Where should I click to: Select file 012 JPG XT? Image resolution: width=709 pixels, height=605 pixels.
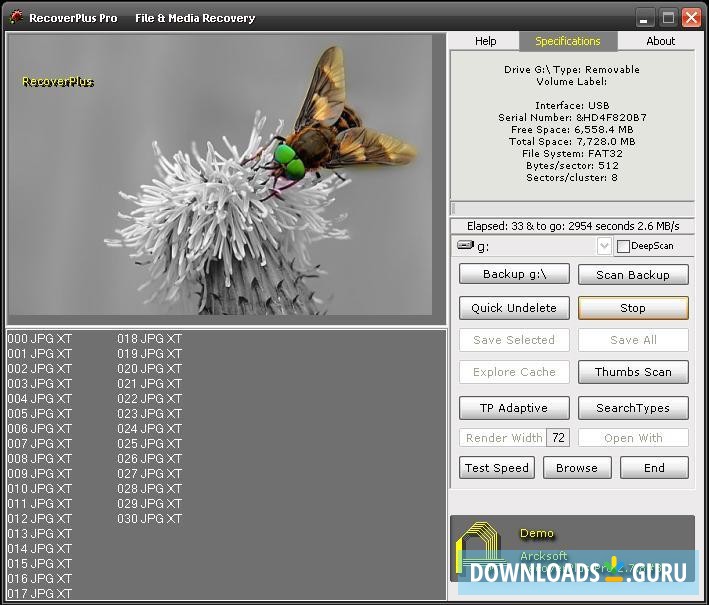40,519
